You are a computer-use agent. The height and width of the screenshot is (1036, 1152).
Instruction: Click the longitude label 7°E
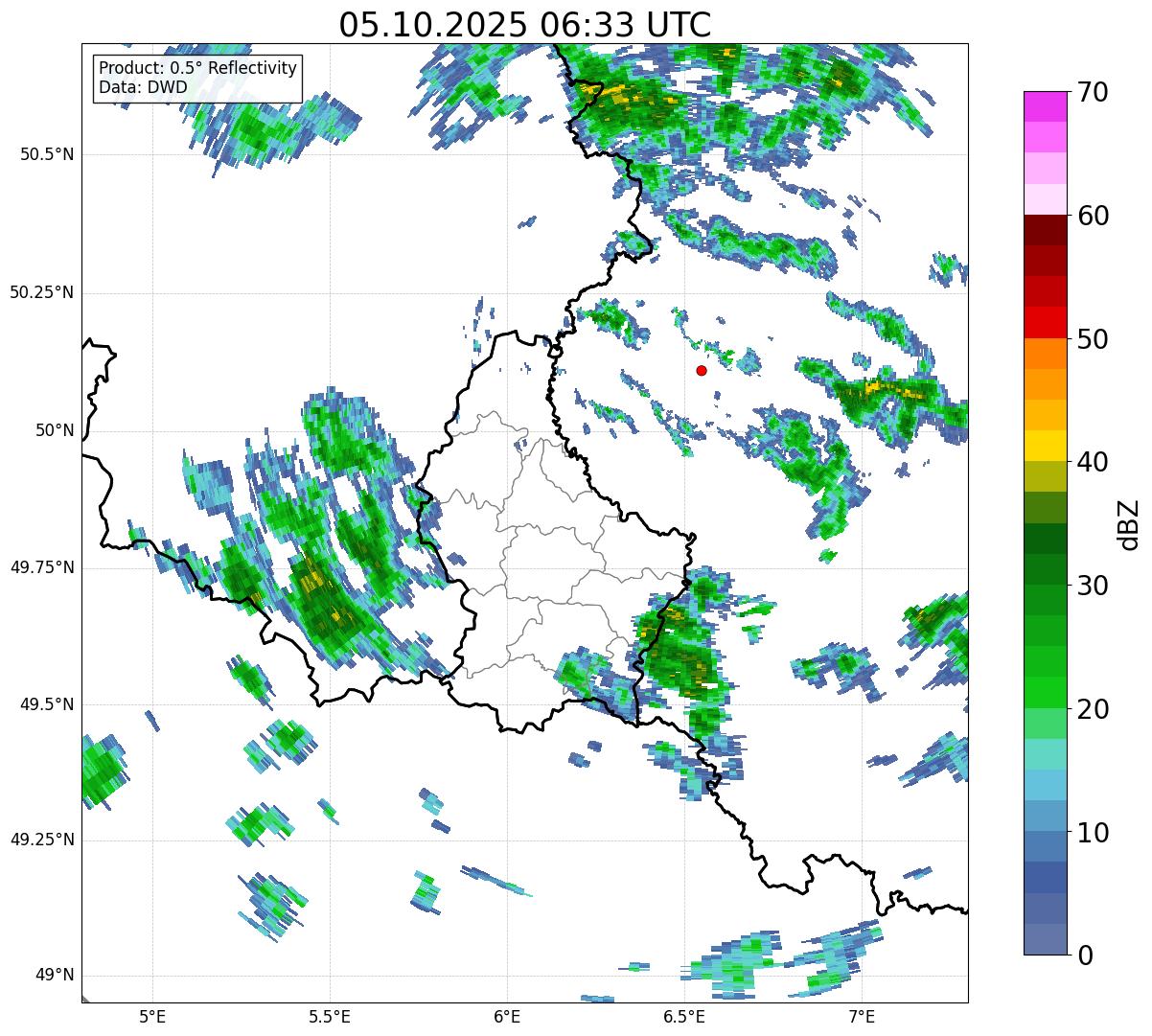(862, 1016)
